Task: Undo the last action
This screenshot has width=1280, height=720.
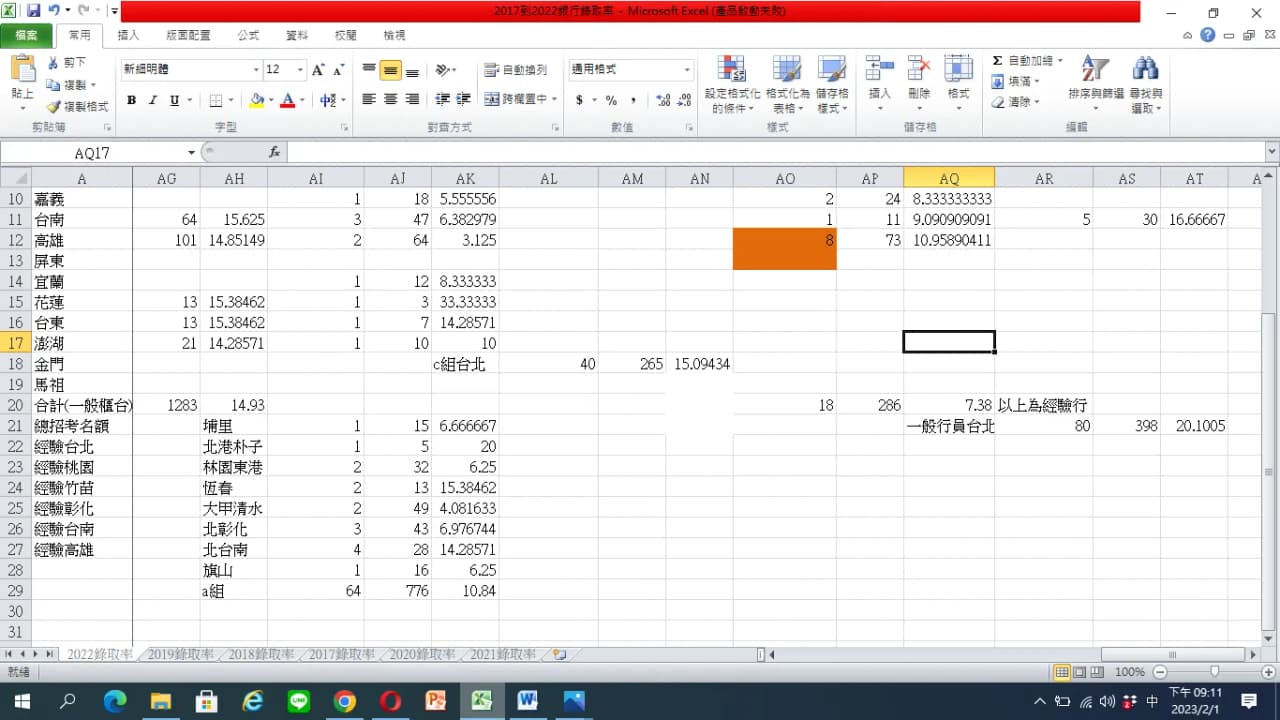Action: pyautogui.click(x=53, y=12)
